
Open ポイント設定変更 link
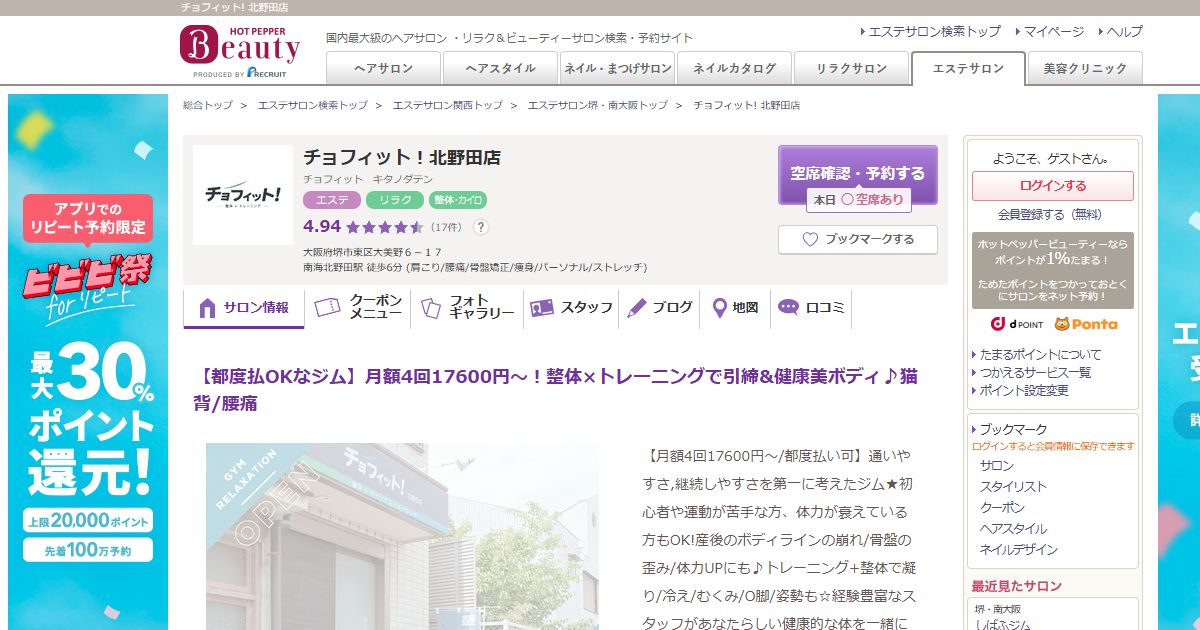pos(1024,390)
